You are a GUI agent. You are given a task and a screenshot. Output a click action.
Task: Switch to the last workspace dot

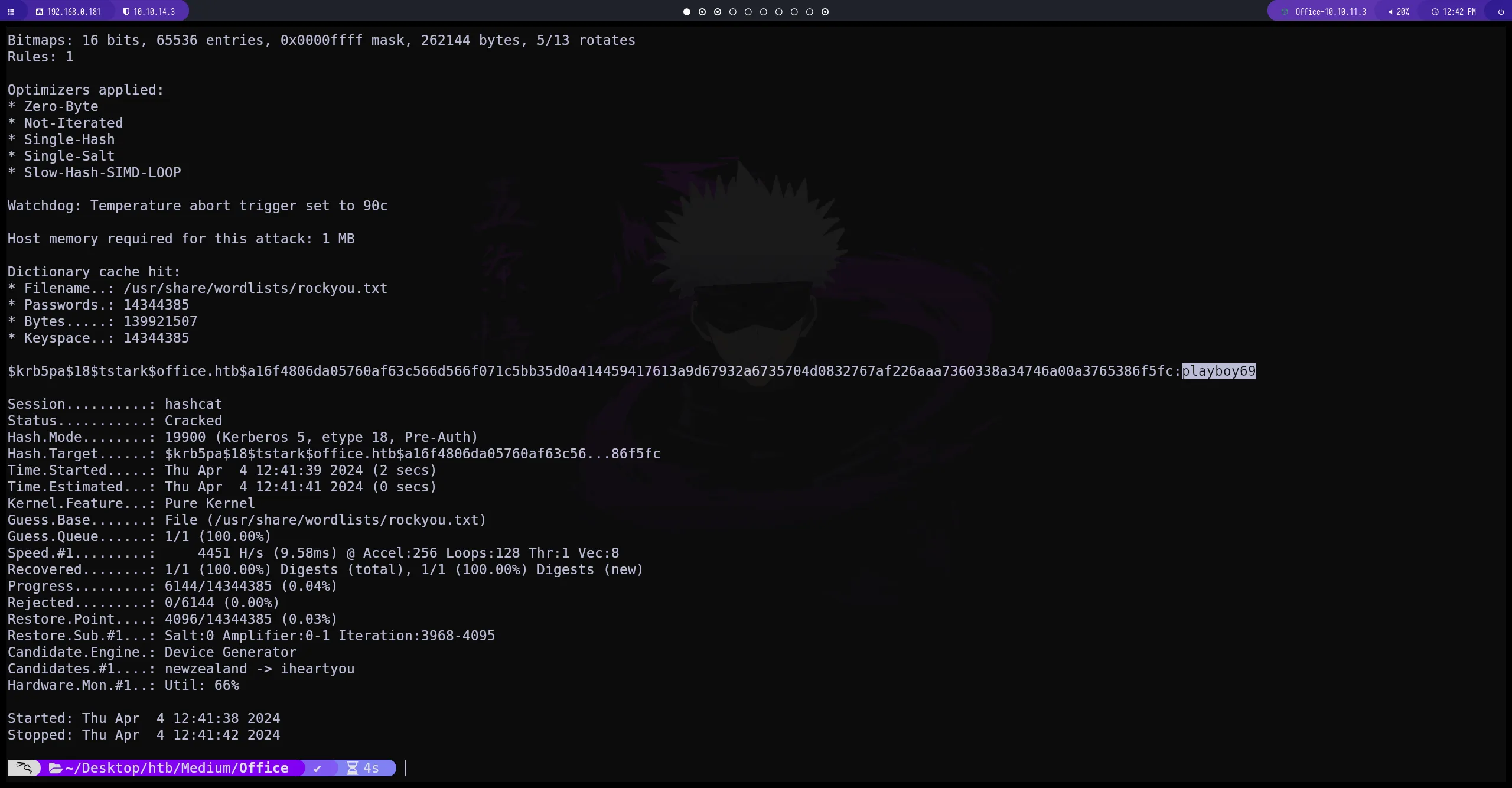(x=825, y=12)
